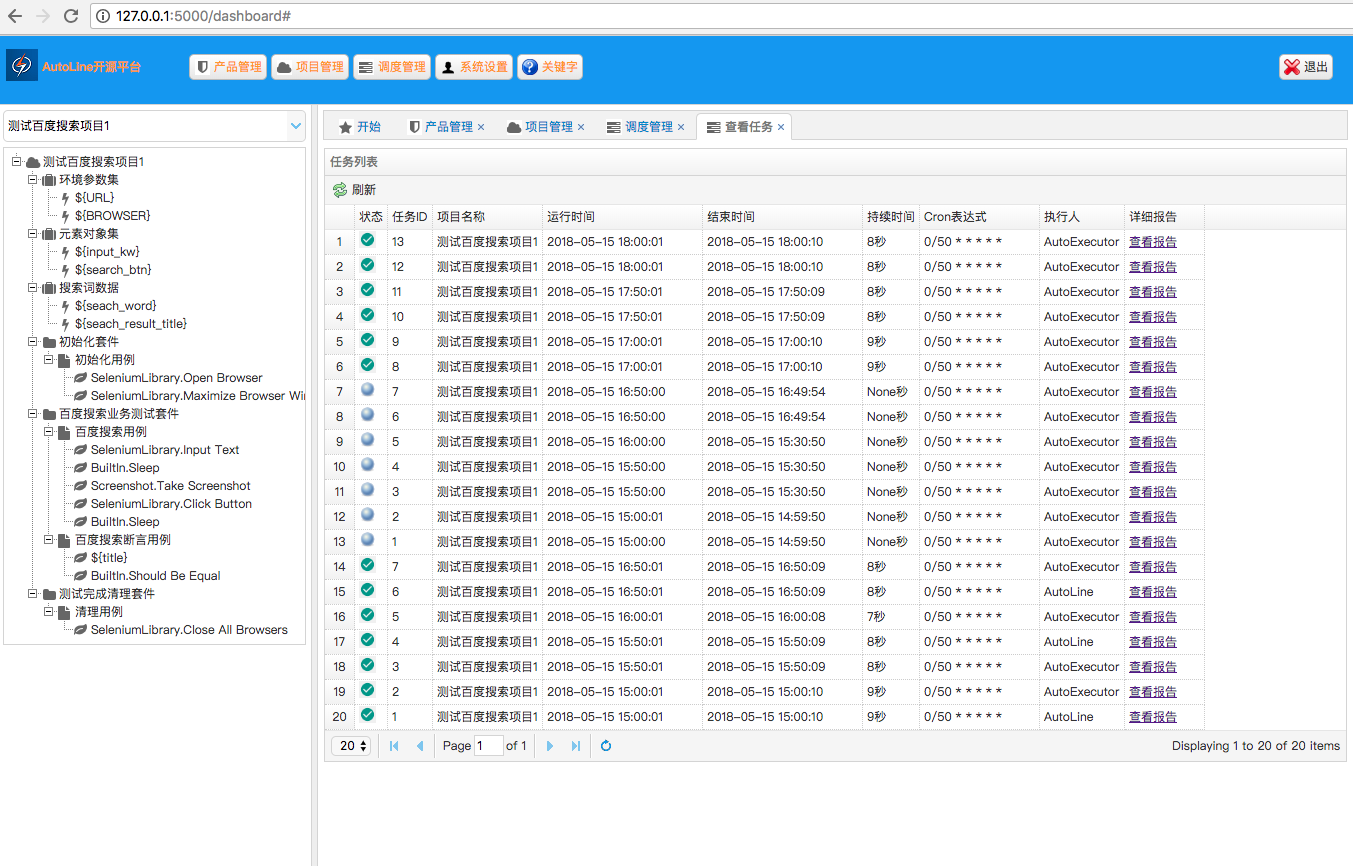Click browser back arrow
This screenshot has height=866, width=1353.
coord(15,16)
